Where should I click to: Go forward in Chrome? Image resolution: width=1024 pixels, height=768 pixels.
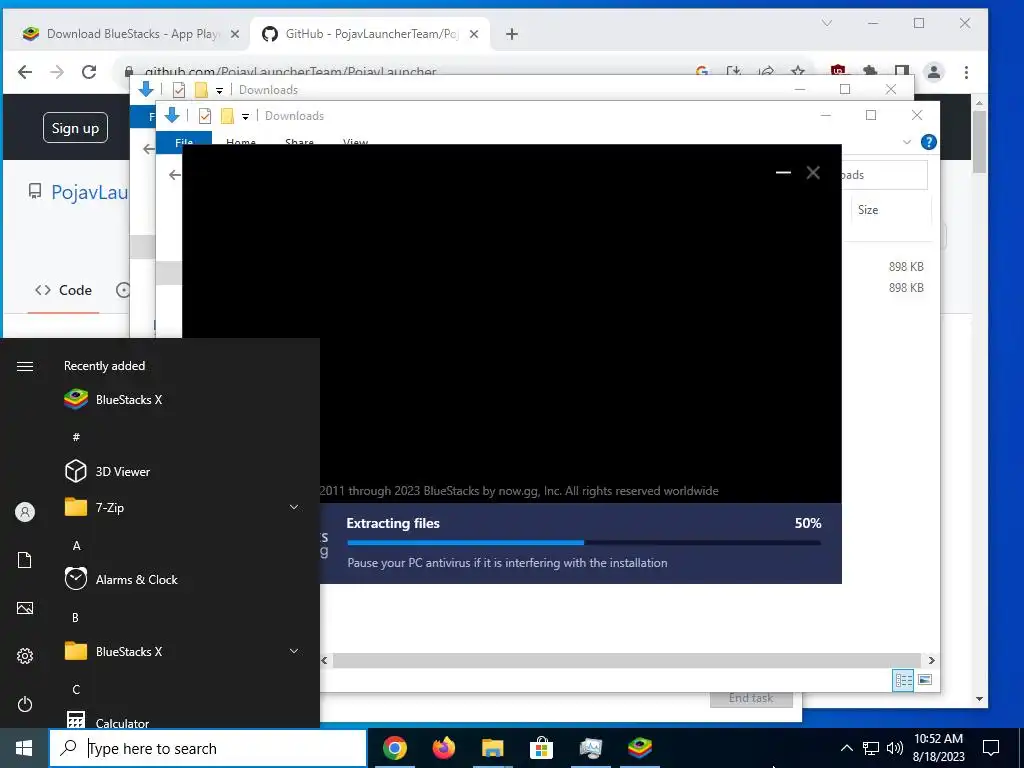[x=57, y=72]
